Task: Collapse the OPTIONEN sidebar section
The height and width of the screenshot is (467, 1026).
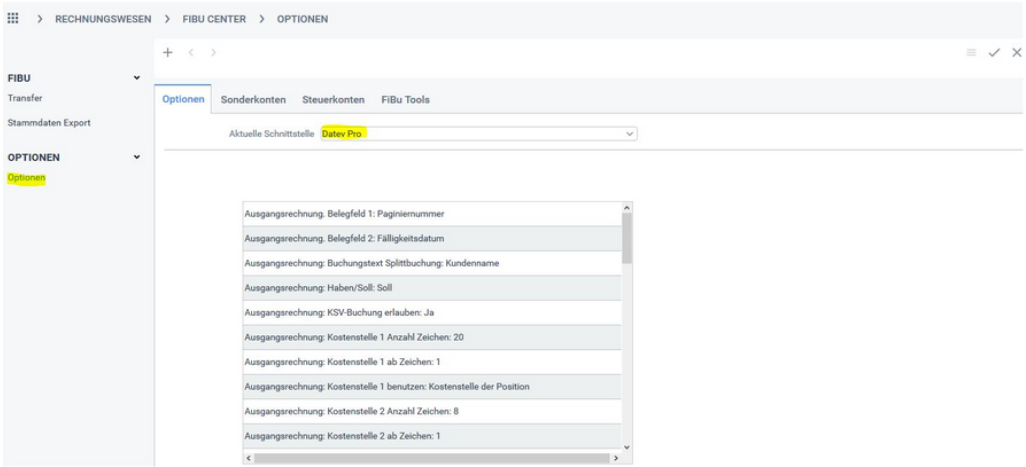Action: coord(137,157)
